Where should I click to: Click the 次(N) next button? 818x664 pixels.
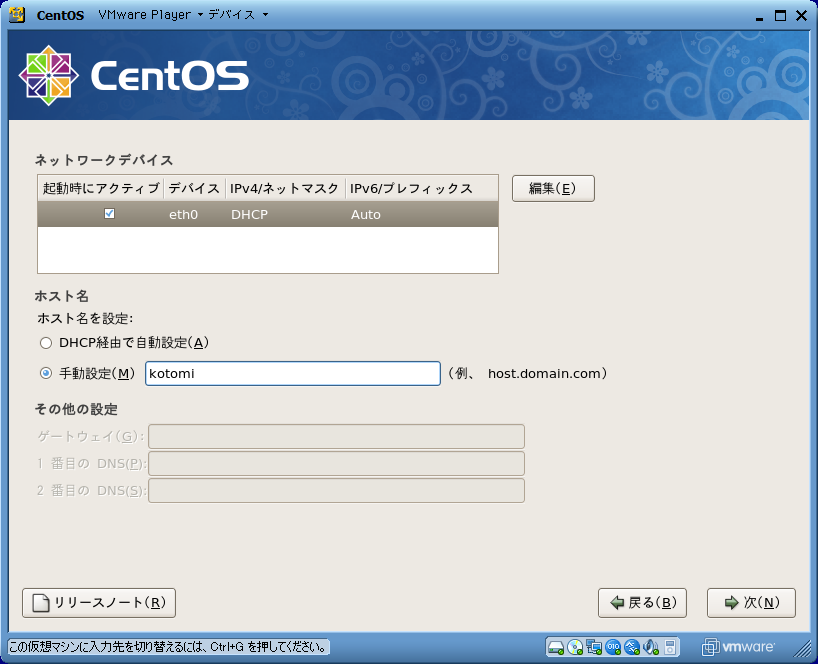coord(751,603)
